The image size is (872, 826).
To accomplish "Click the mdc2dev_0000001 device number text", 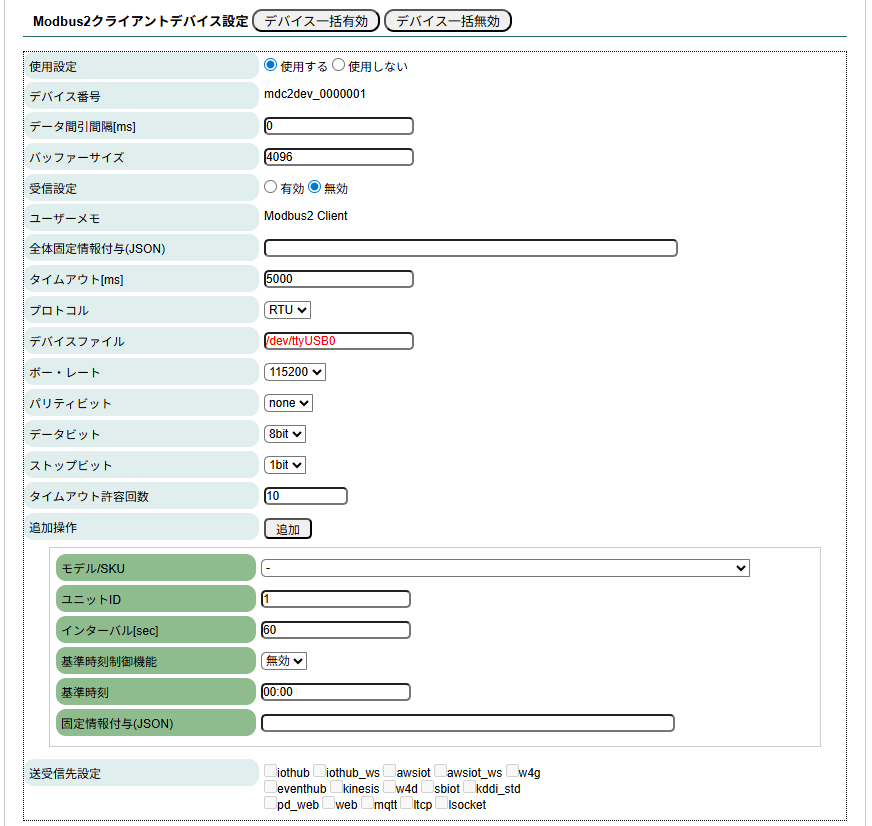I will (x=315, y=94).
